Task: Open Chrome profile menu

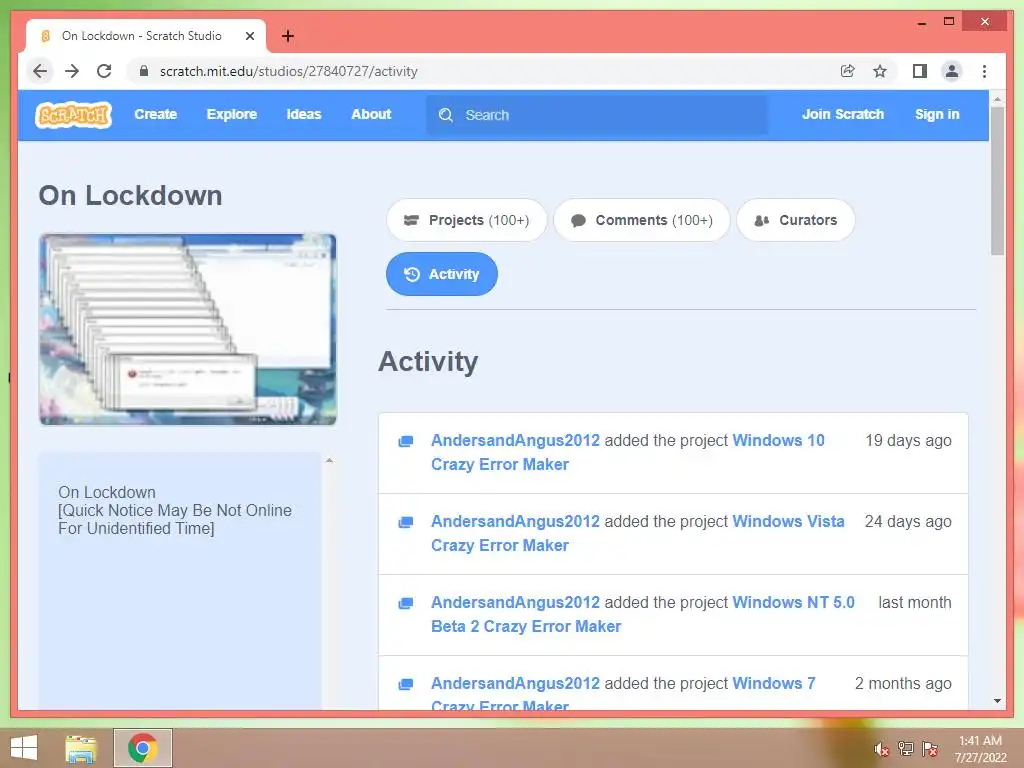Action: pos(952,71)
